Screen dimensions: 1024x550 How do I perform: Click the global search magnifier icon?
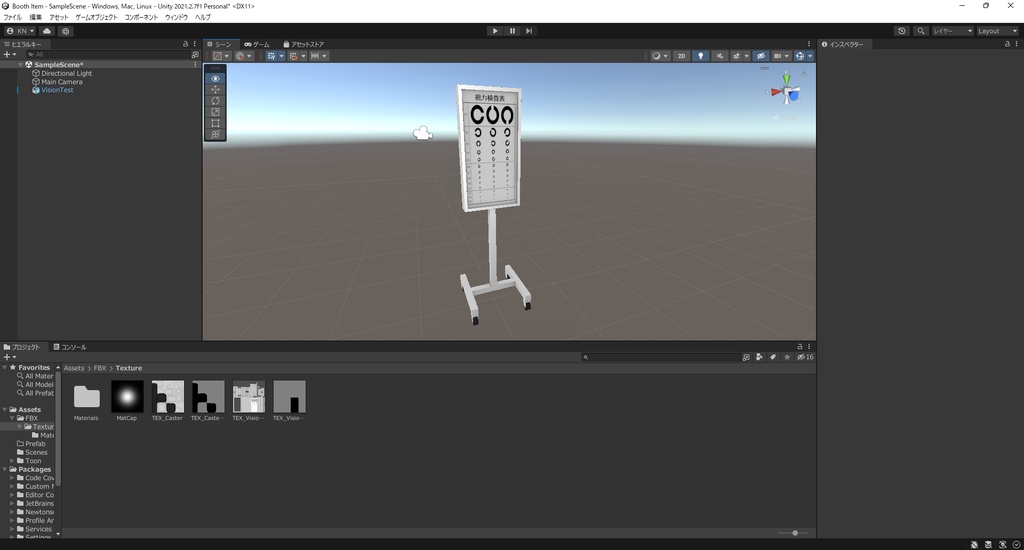tap(921, 31)
